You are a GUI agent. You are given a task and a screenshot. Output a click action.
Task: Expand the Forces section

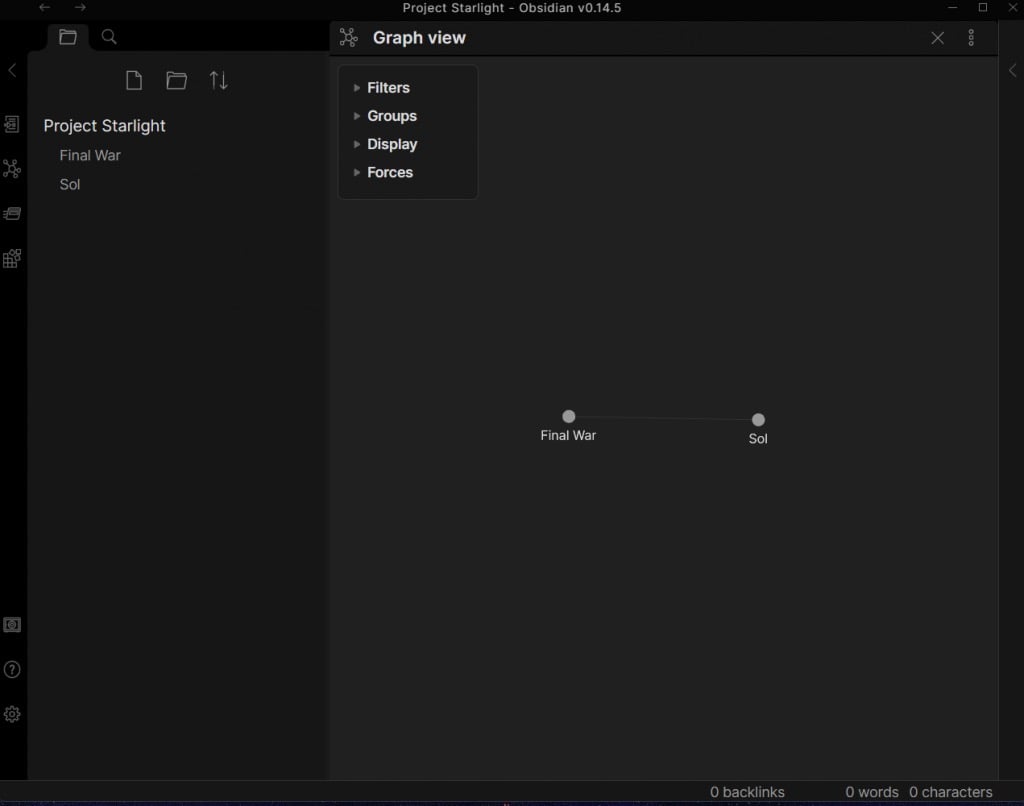[x=389, y=172]
